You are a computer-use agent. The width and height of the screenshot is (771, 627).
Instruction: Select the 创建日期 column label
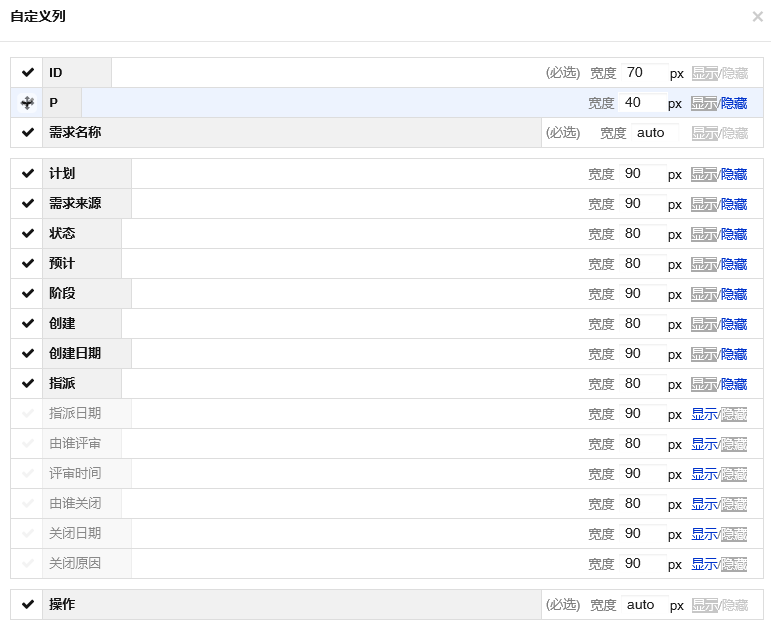pyautogui.click(x=75, y=354)
